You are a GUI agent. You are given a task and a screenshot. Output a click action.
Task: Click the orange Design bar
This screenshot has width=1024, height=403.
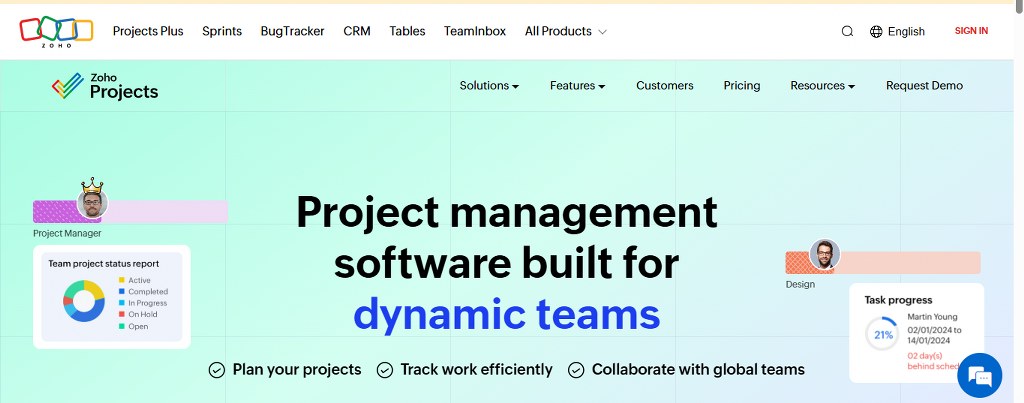pyautogui.click(x=883, y=263)
